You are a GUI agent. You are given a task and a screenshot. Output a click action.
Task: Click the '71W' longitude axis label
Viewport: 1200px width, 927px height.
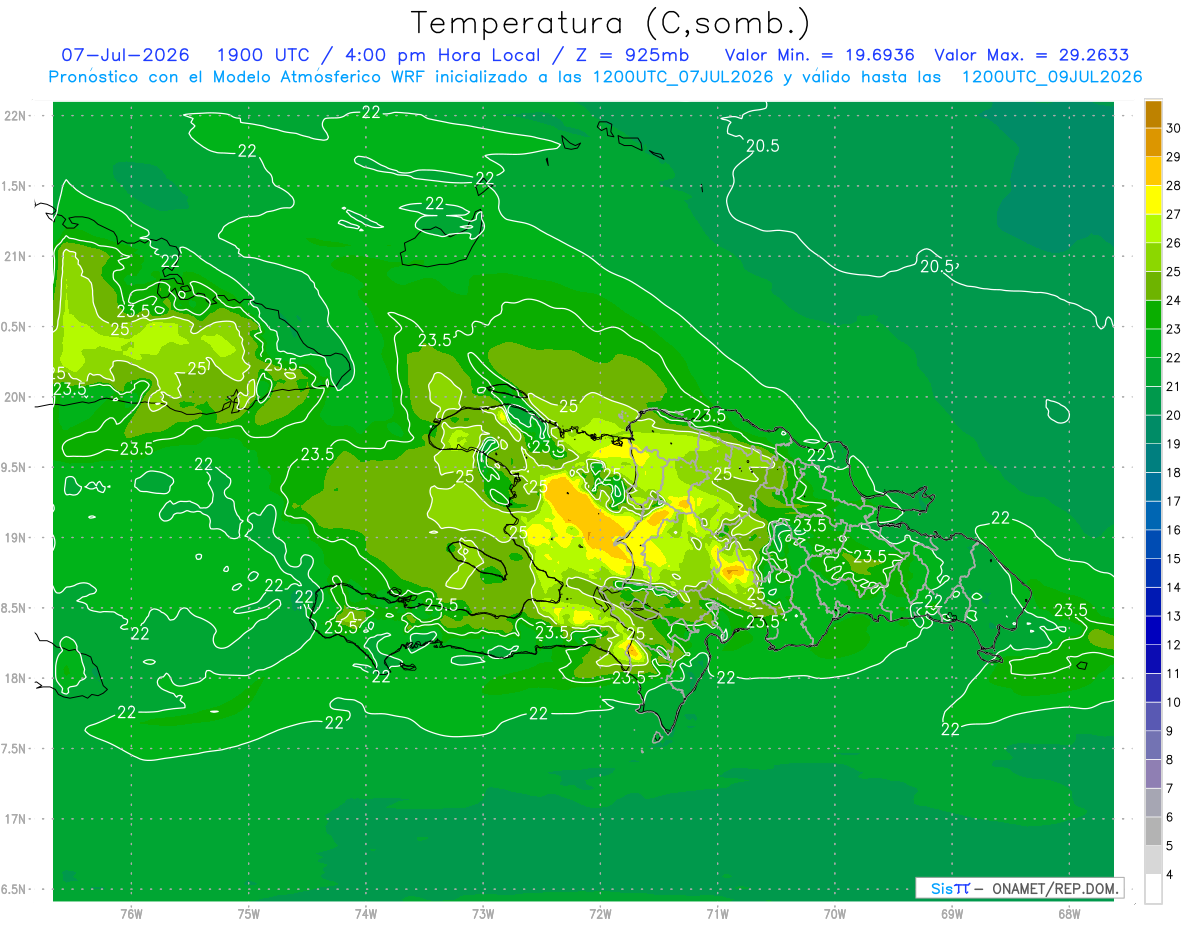717,914
